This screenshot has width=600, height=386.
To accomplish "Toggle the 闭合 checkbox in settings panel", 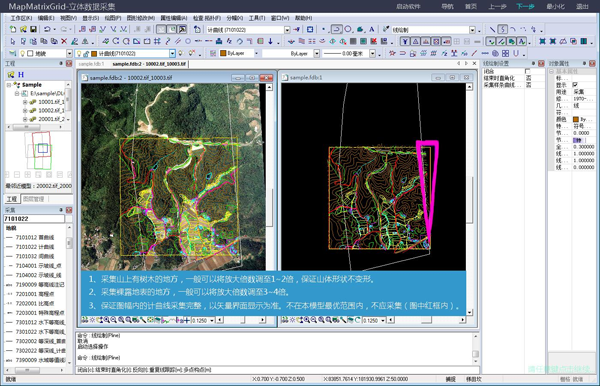I will (528, 71).
